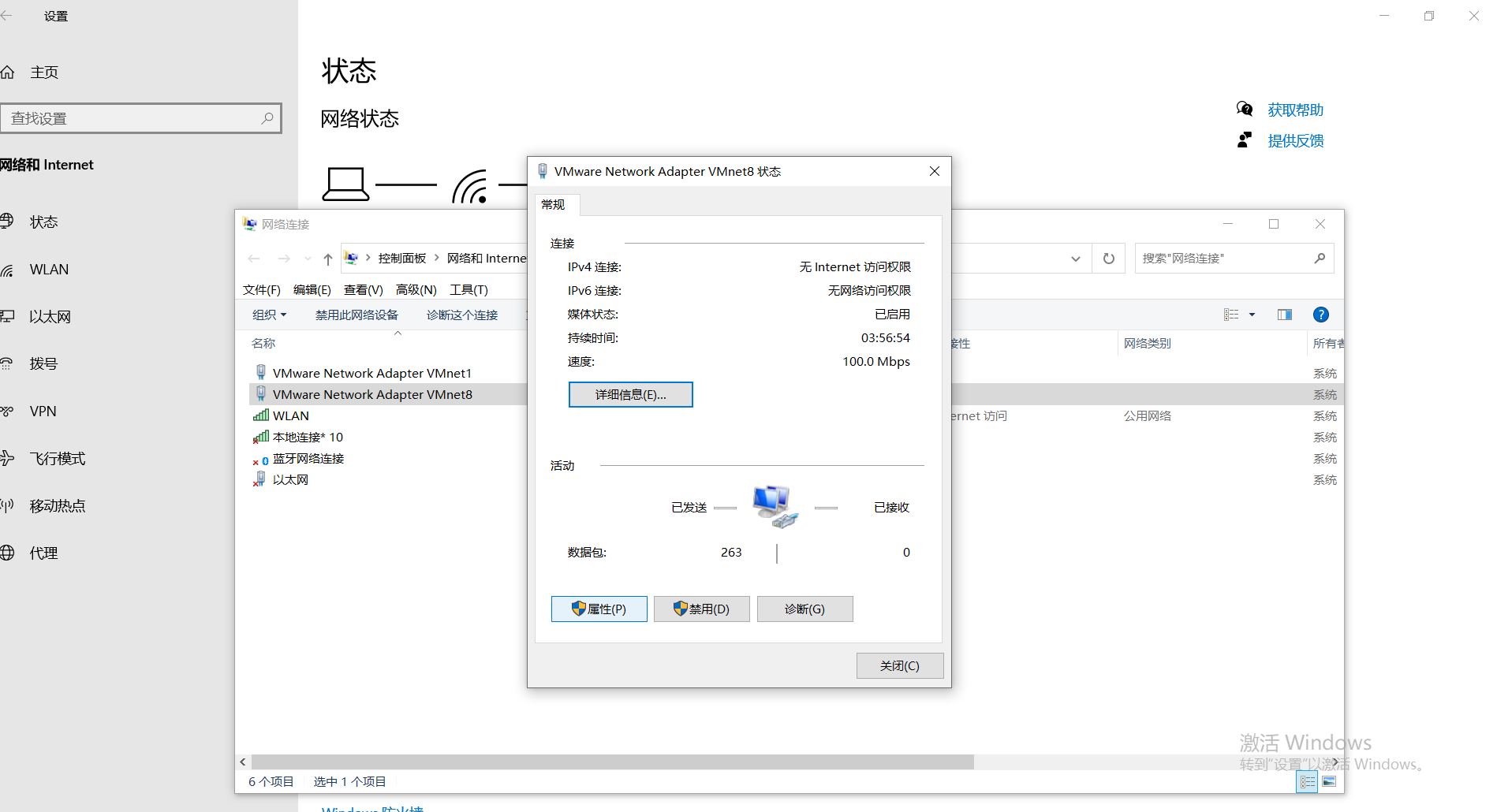
Task: Toggle the preview pane icon in 网络连接
Action: [x=1285, y=315]
